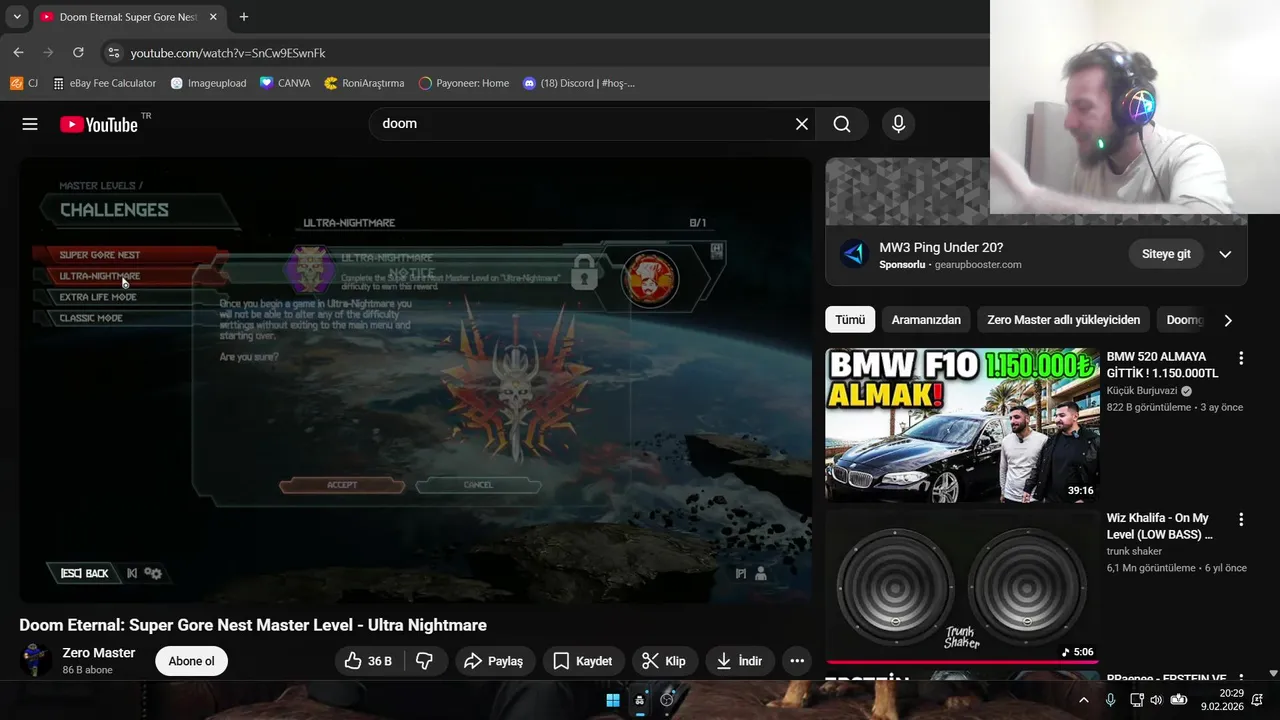1280x720 pixels.
Task: Show hidden system tray icons
Action: coord(1084,700)
